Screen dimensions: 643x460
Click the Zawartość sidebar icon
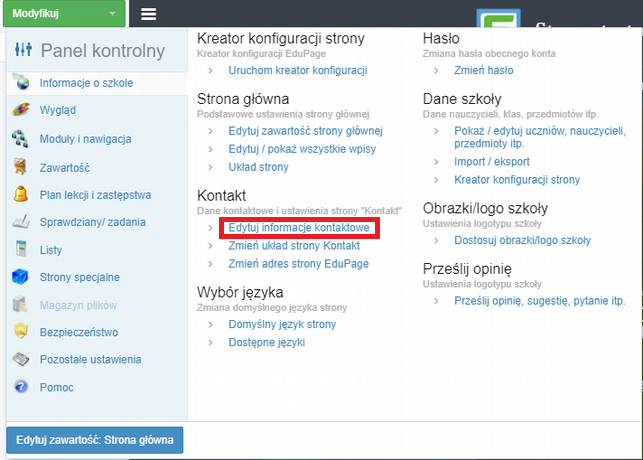click(20, 167)
